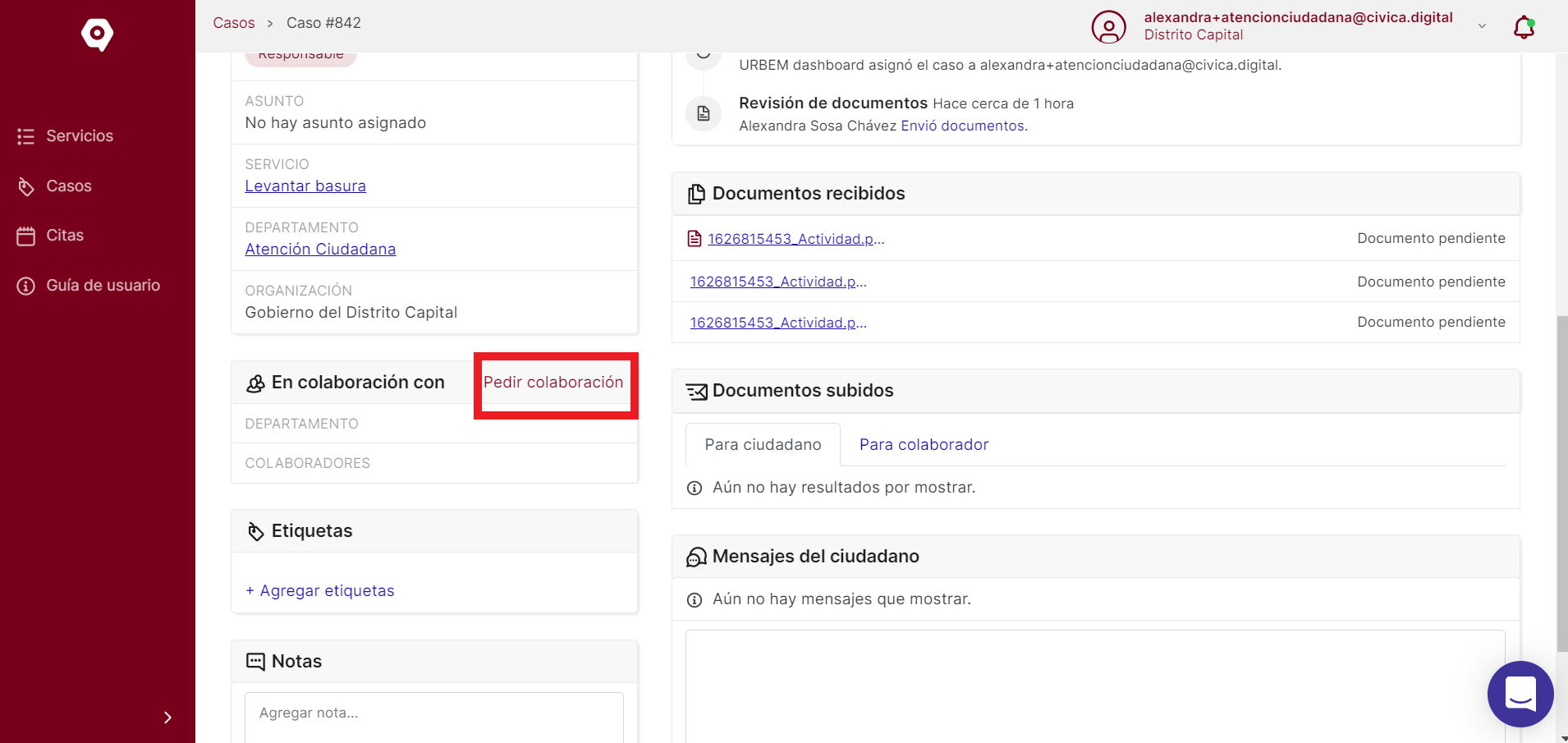1568x743 pixels.
Task: Click + Agregar etiquetas
Action: tap(320, 591)
